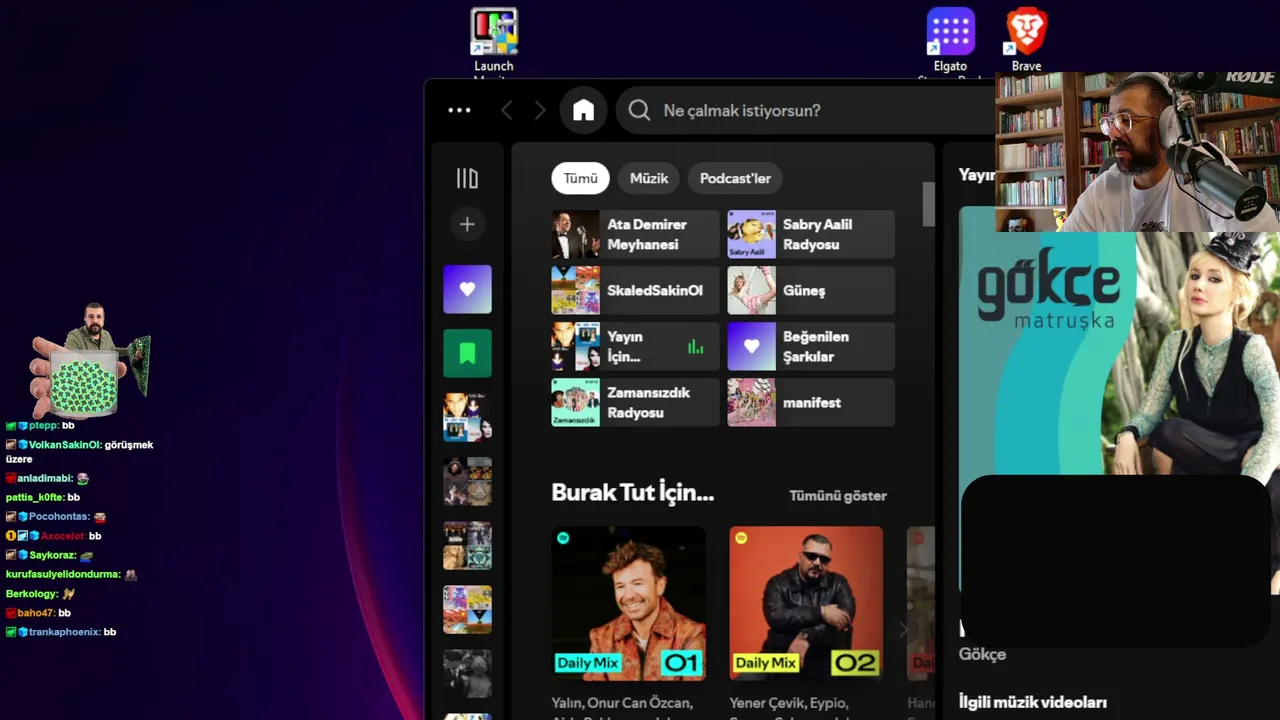Click the green now-playing bars icon
The height and width of the screenshot is (720, 1280).
[695, 347]
